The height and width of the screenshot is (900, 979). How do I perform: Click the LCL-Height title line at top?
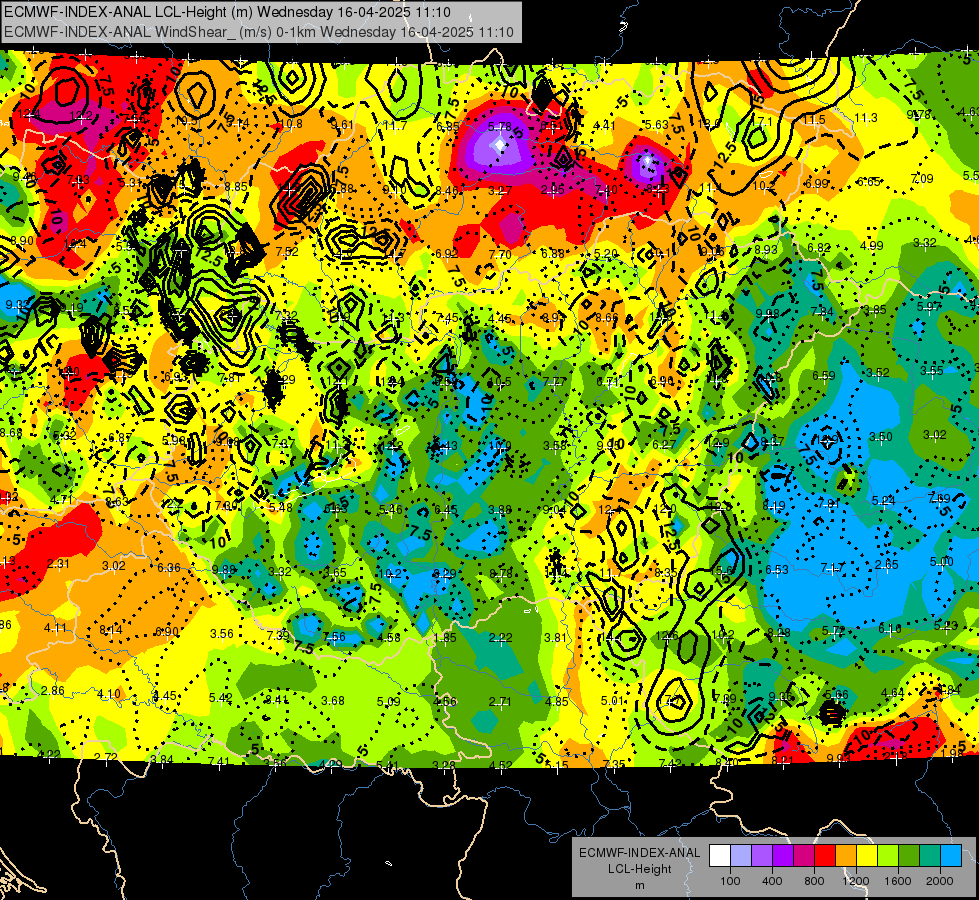pyautogui.click(x=227, y=12)
